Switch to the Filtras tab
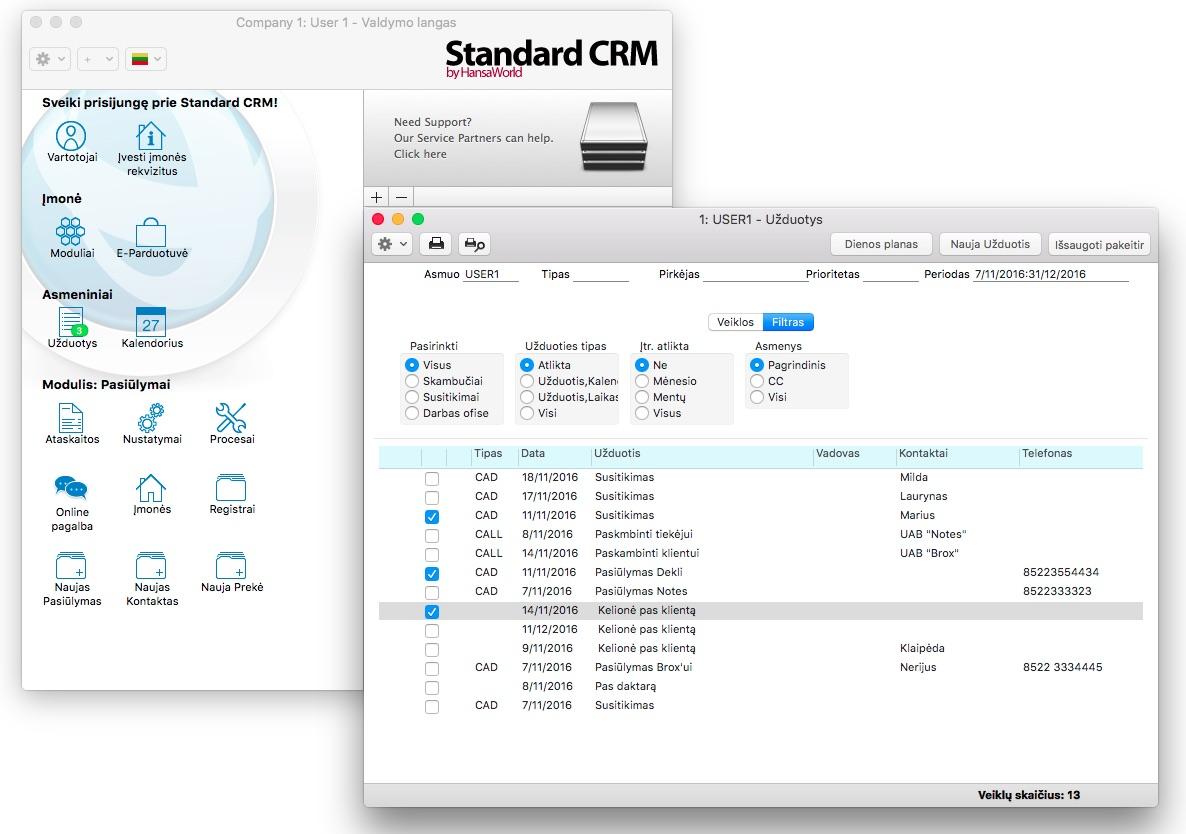1186x834 pixels. pos(788,322)
